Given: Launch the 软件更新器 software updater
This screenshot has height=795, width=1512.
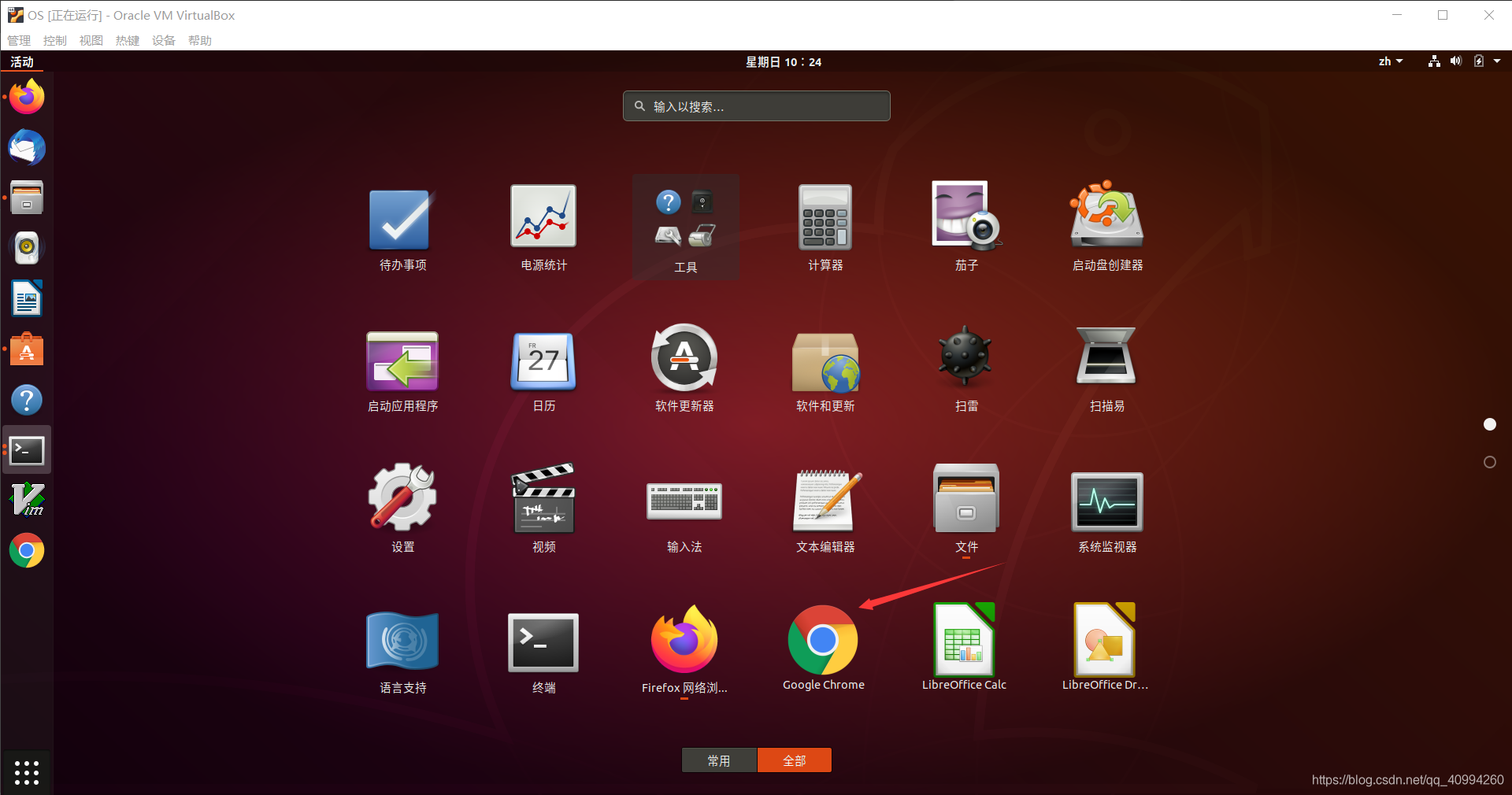Looking at the screenshot, I should (x=684, y=368).
